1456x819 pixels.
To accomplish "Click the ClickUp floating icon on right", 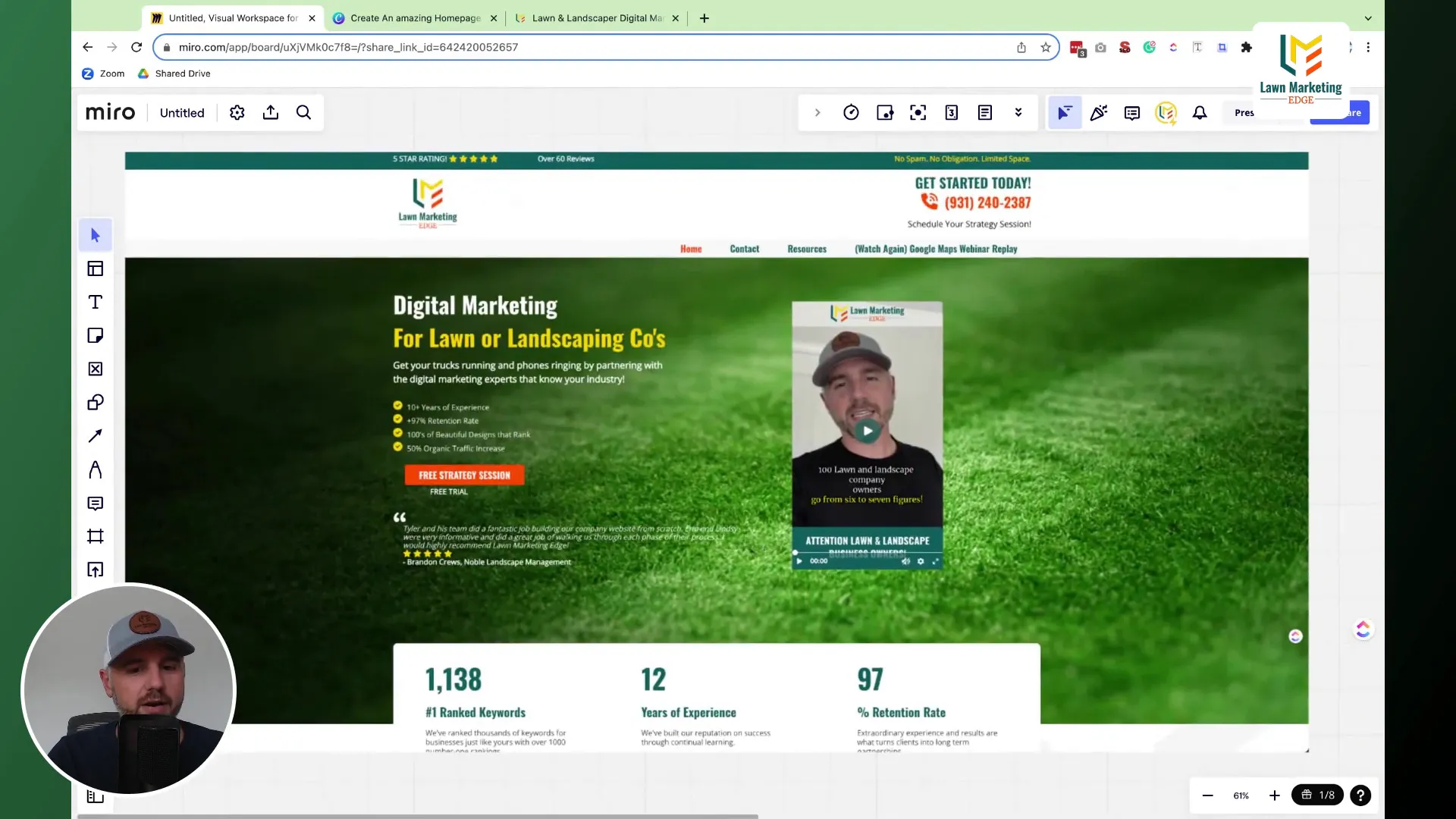I will 1363,629.
